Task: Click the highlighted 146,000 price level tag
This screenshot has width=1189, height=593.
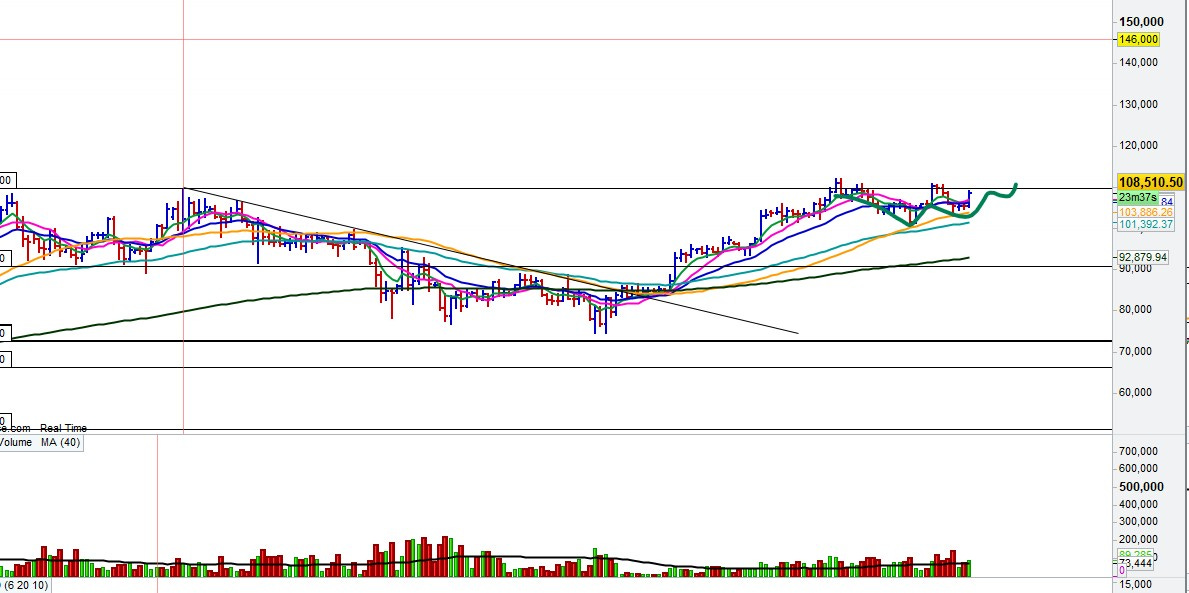Action: [1138, 39]
